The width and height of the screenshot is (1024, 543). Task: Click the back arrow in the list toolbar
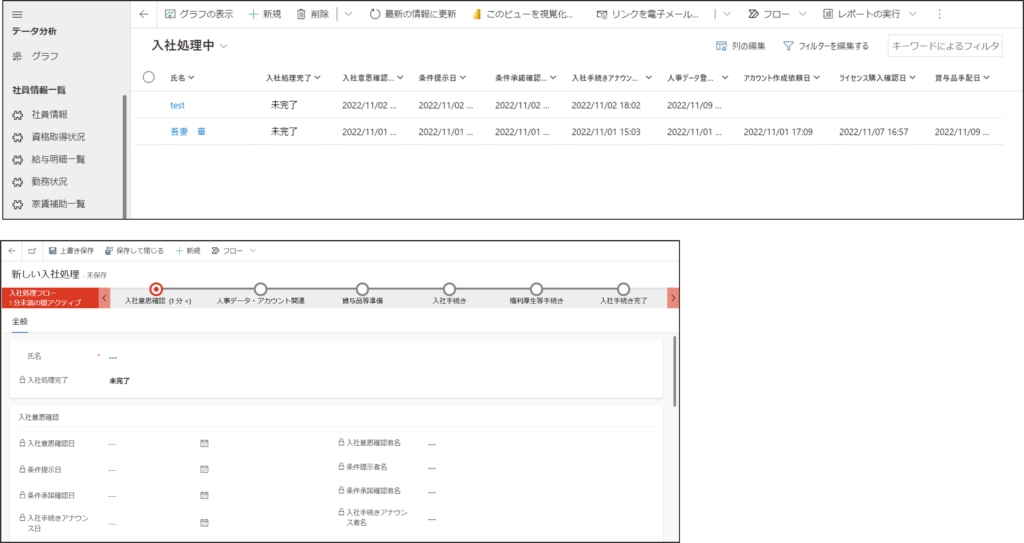(x=143, y=15)
